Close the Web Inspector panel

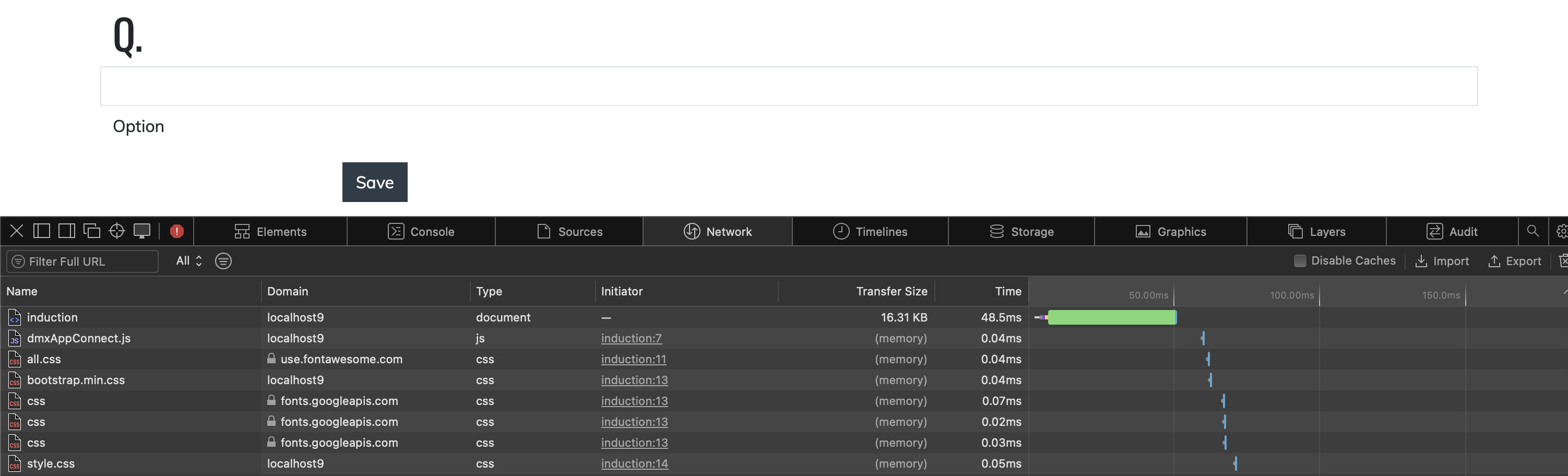click(x=16, y=231)
